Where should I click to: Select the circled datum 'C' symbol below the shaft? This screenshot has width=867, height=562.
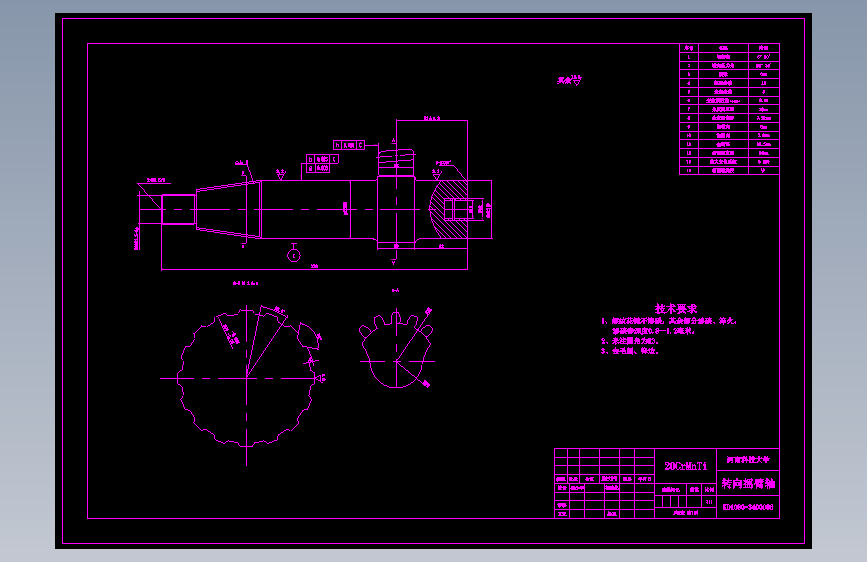pyautogui.click(x=294, y=256)
